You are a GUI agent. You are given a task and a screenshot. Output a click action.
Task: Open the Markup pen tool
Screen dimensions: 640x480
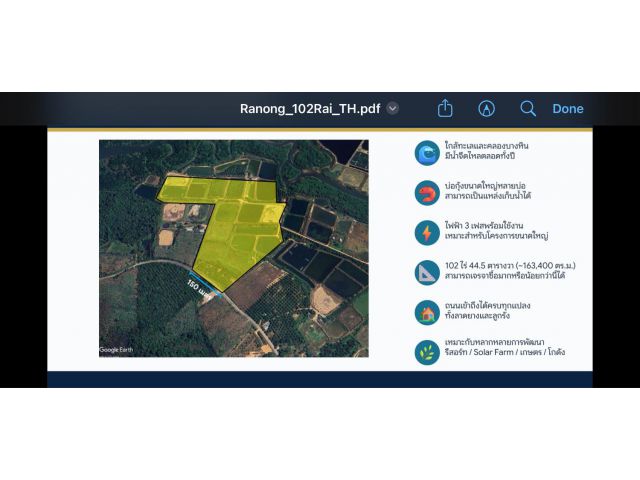(x=486, y=109)
